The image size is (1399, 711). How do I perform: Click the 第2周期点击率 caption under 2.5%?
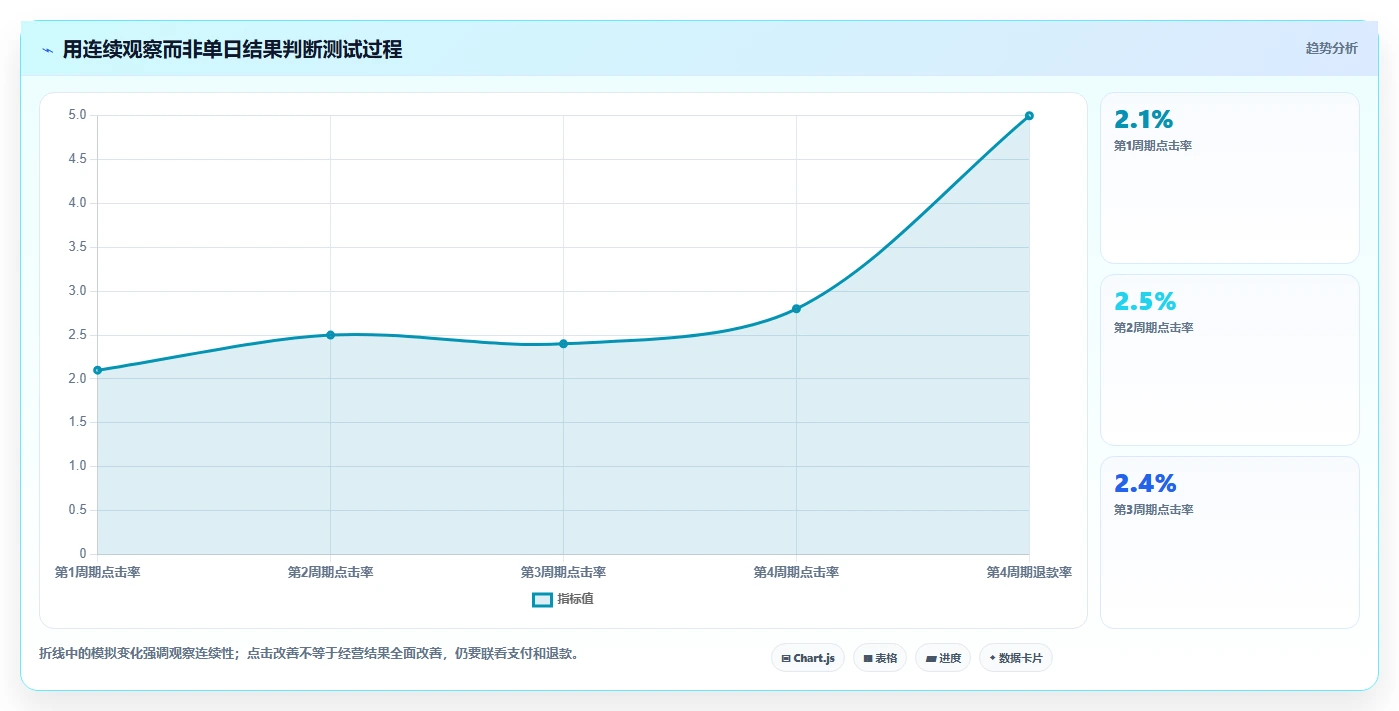point(1153,328)
